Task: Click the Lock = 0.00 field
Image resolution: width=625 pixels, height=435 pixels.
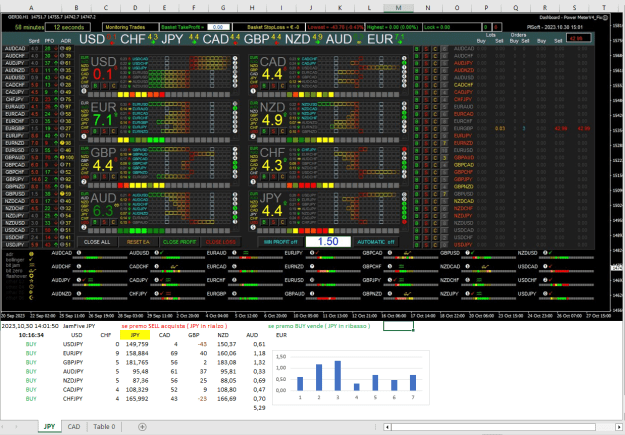Action: (x=452, y=27)
